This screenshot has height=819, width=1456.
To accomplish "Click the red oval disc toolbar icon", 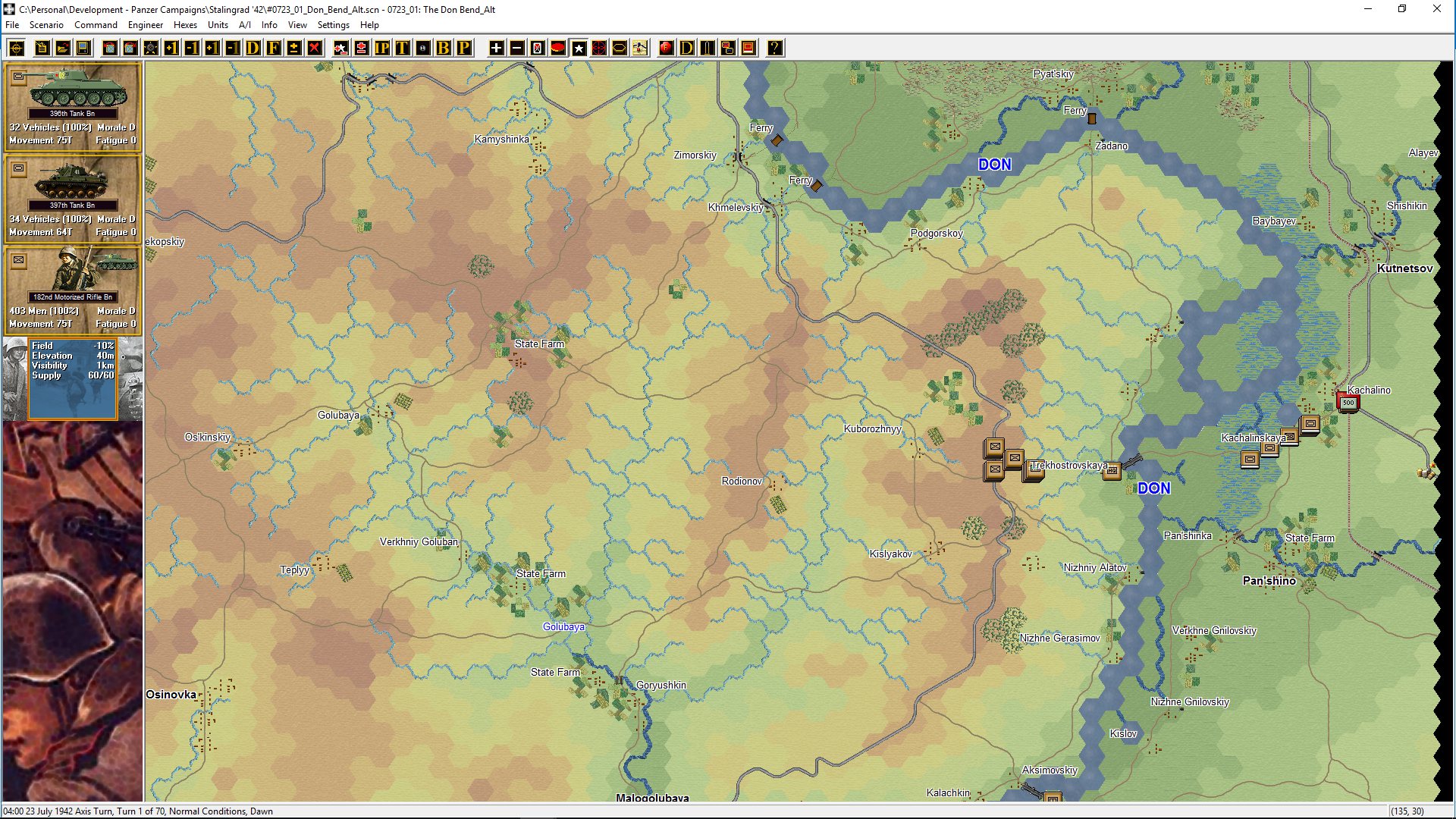I will 558,49.
